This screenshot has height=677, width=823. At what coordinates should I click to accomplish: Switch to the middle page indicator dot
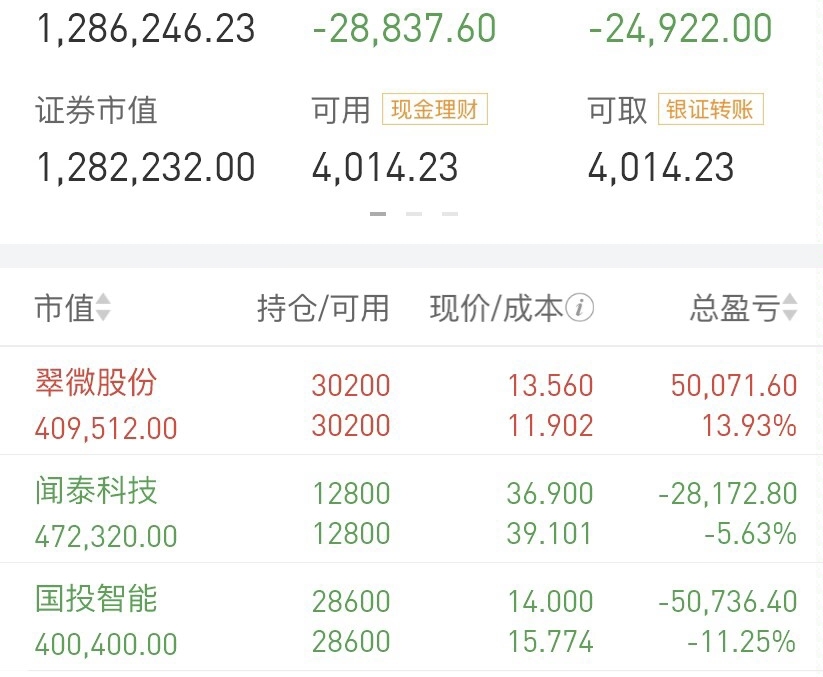(414, 214)
